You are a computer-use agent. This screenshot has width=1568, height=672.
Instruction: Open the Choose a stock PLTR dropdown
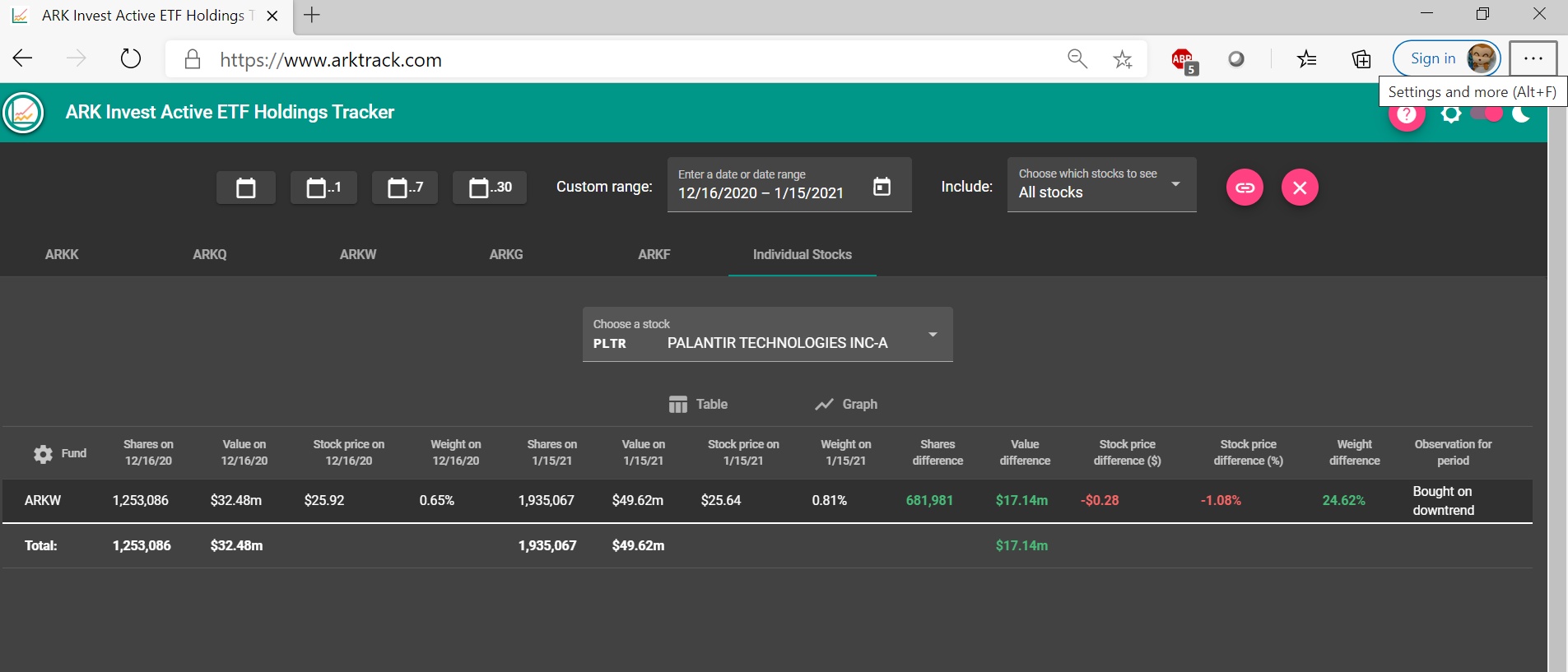[767, 335]
